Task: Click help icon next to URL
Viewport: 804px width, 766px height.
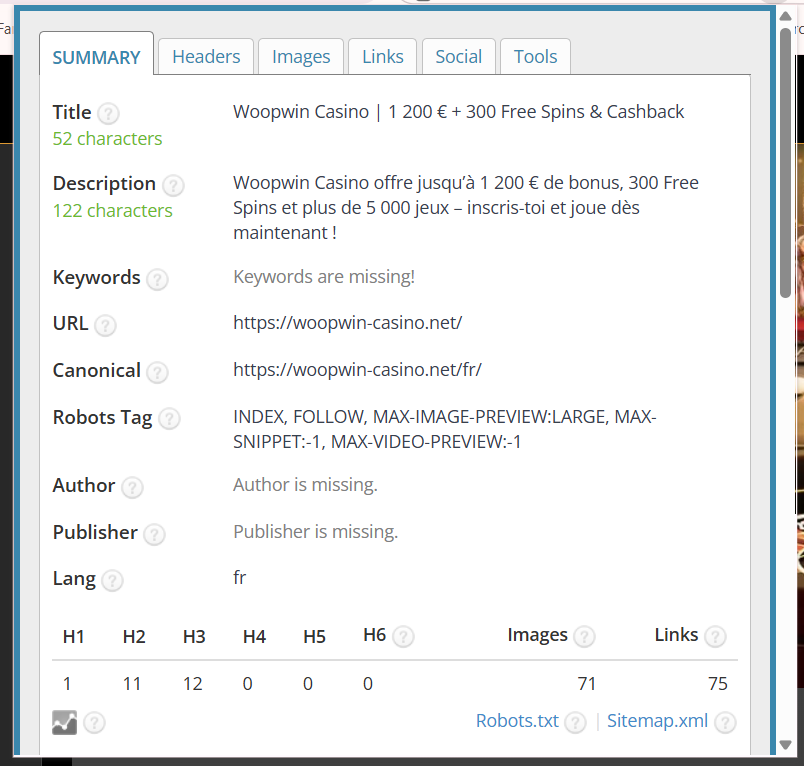Action: (105, 325)
